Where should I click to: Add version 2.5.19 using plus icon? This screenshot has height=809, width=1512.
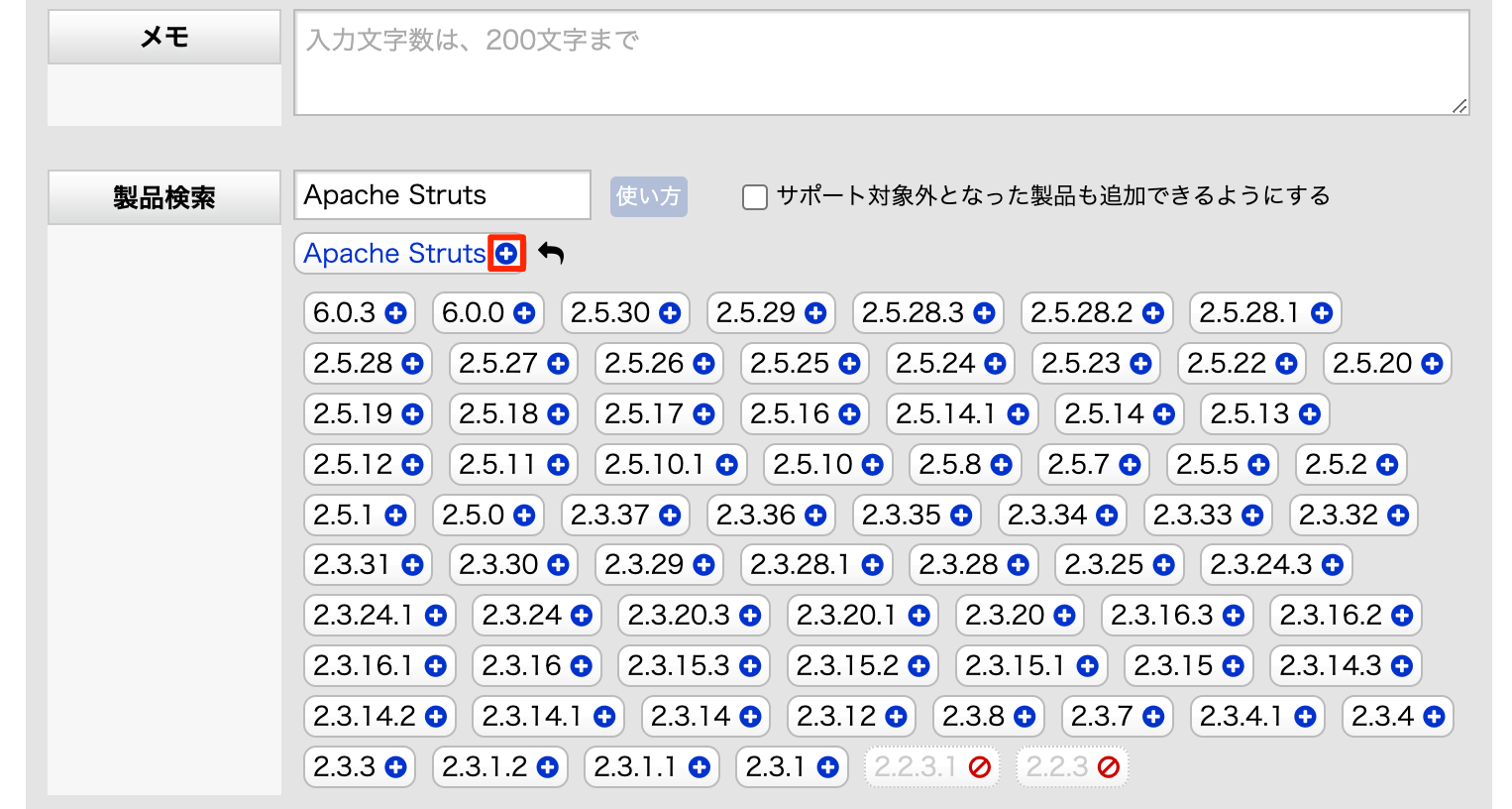(412, 414)
